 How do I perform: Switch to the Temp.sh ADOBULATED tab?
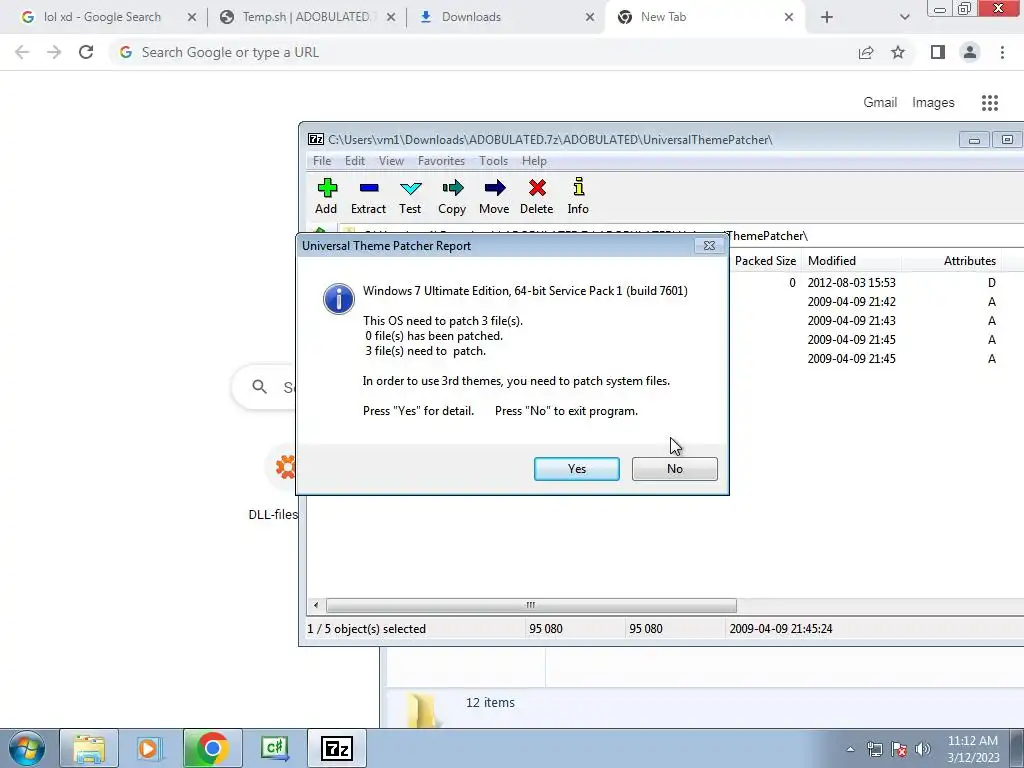[x=306, y=17]
